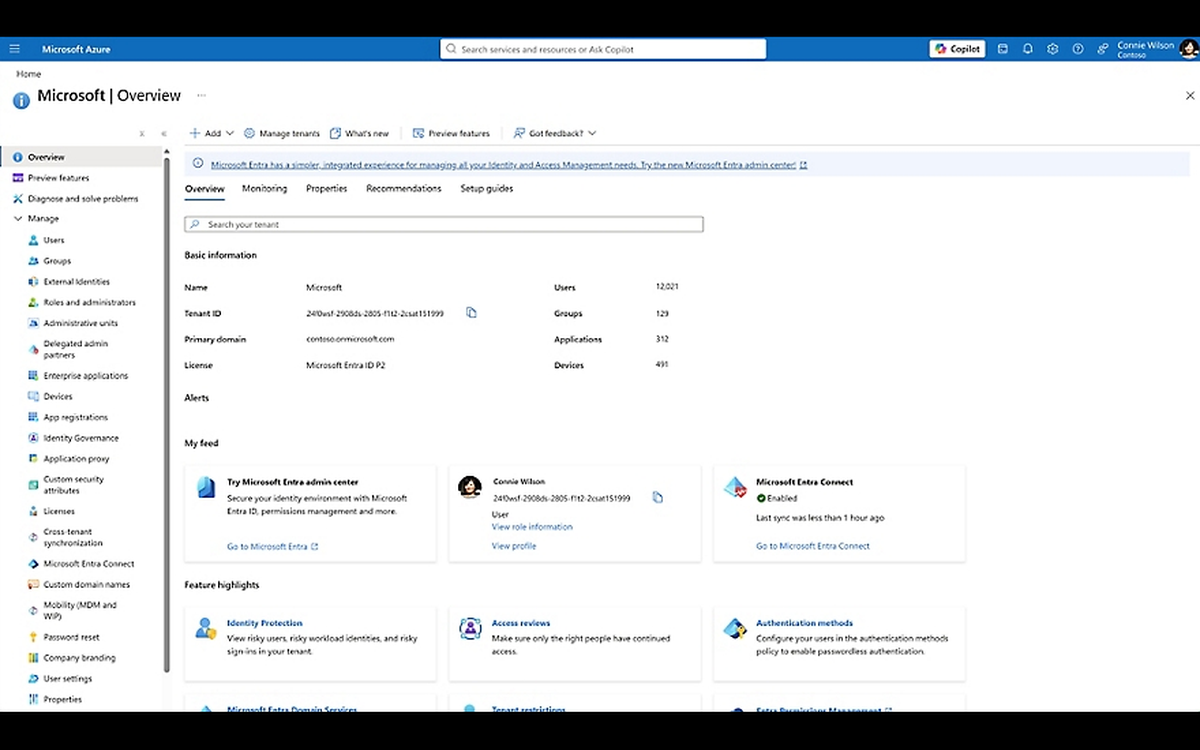The width and height of the screenshot is (1200, 750).
Task: Click Manage tenants toolbar button
Action: pyautogui.click(x=282, y=133)
